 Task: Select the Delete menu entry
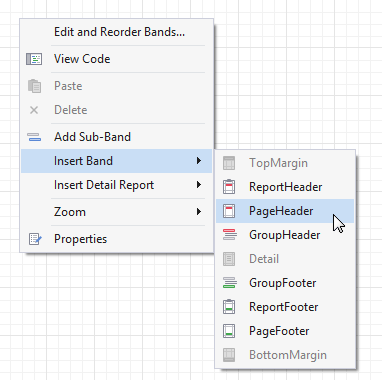[x=117, y=110]
